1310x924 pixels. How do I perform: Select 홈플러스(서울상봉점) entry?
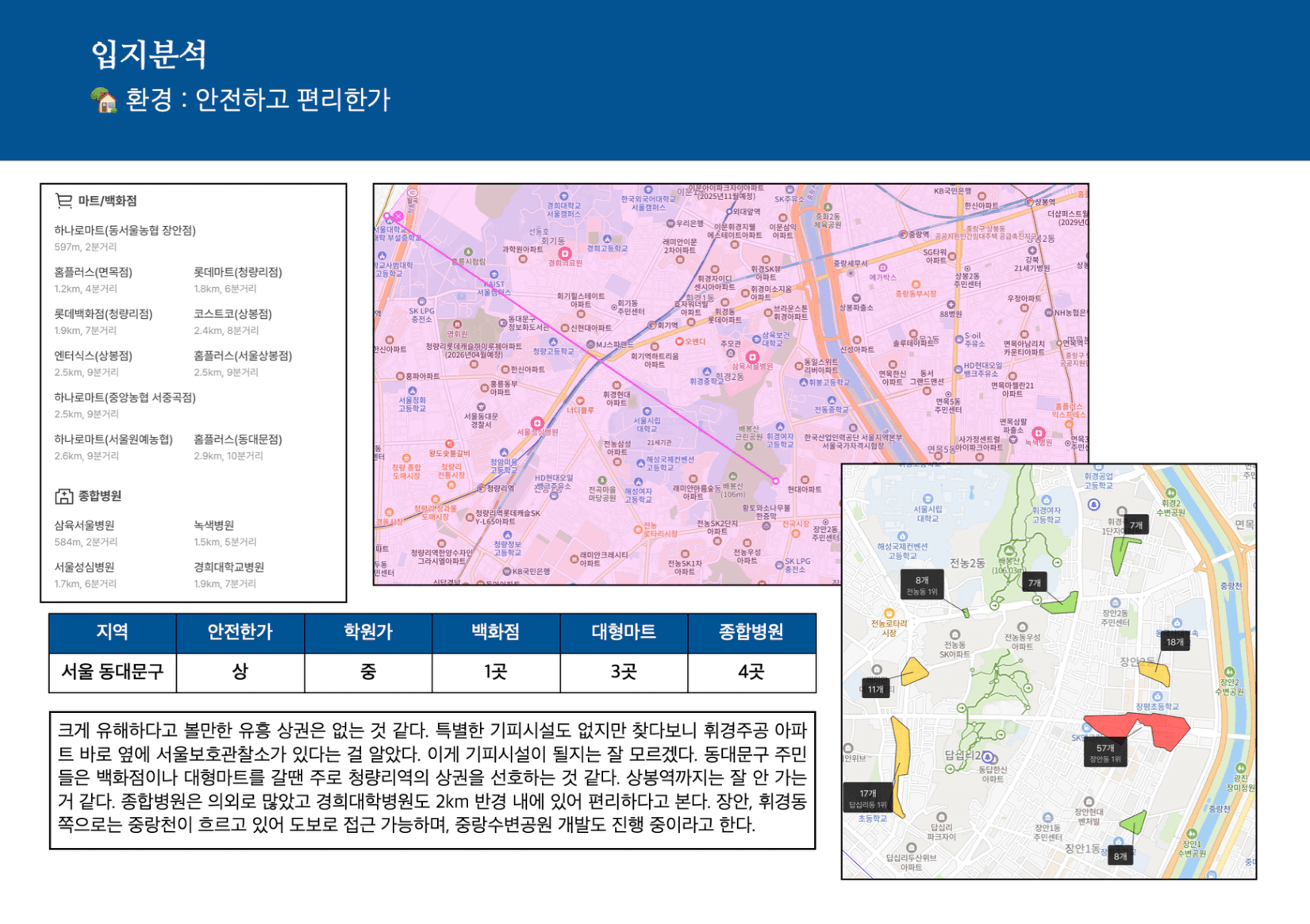(243, 356)
